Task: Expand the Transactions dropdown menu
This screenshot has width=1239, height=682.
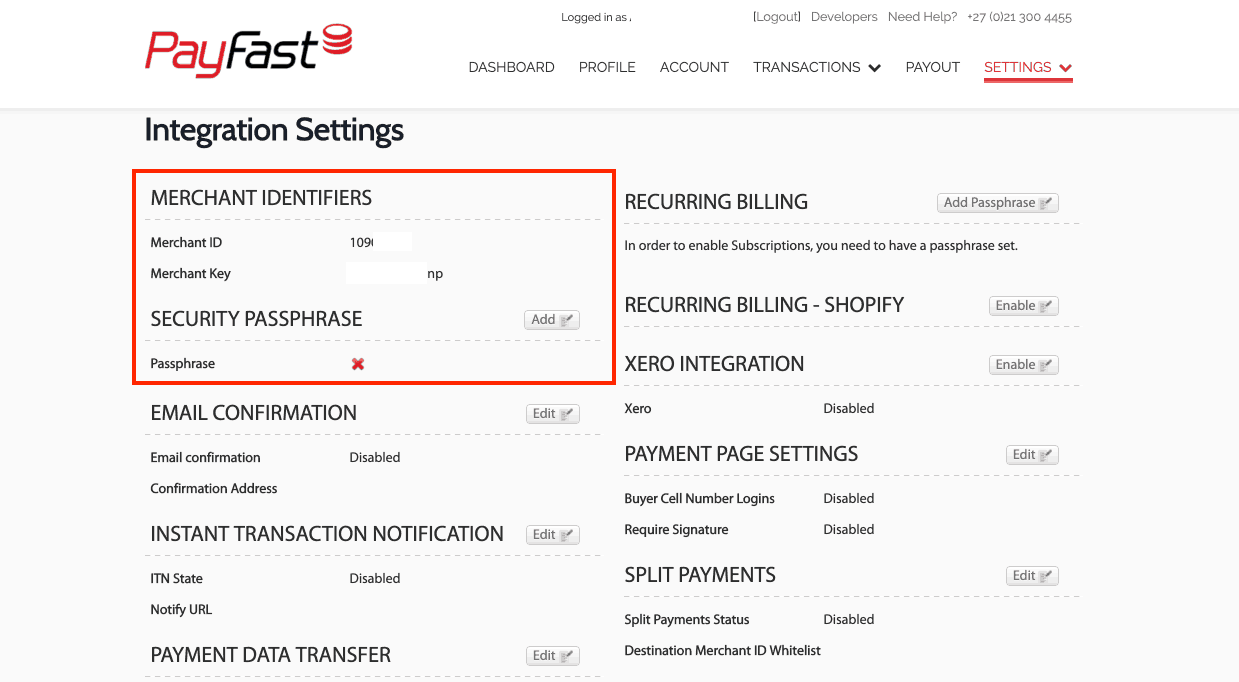Action: click(817, 67)
